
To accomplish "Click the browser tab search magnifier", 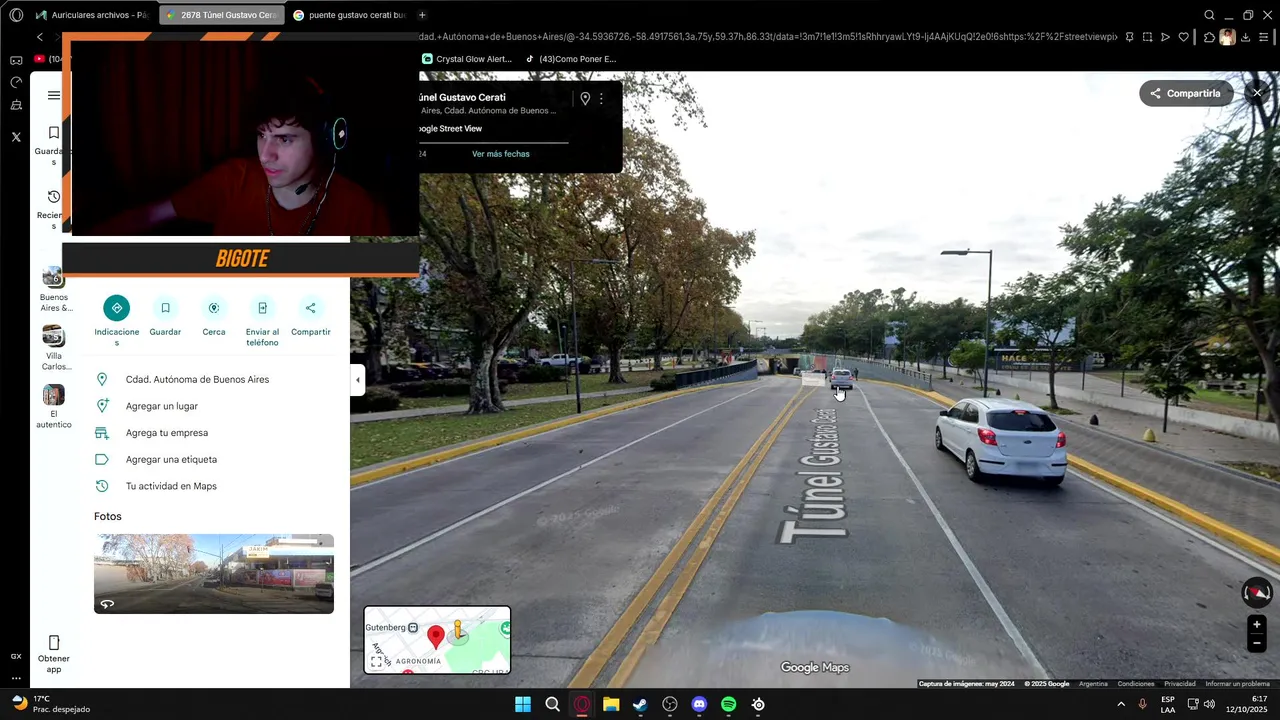I will coord(1209,15).
